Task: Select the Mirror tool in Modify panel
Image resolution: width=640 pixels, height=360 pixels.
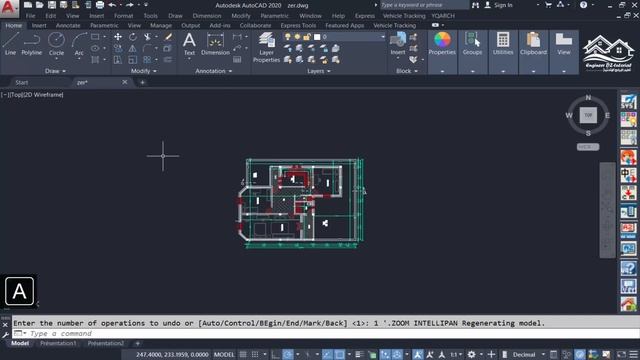Action: 133,49
